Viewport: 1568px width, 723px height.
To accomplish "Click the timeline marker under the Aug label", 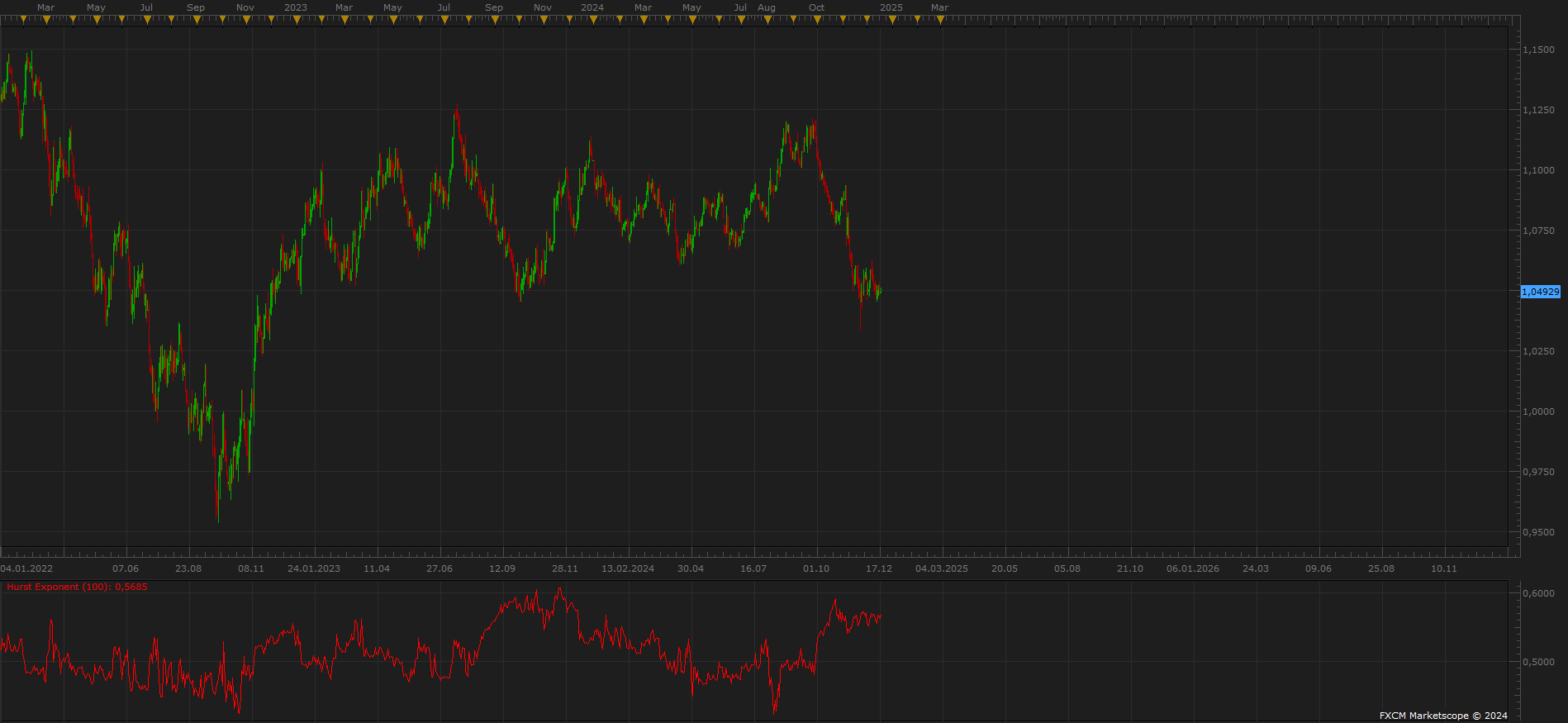I will click(767, 20).
